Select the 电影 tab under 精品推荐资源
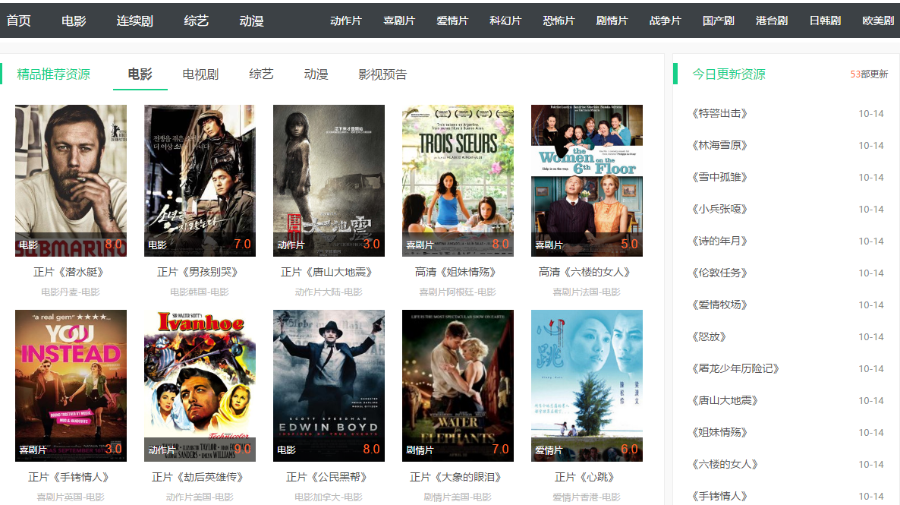This screenshot has height=505, width=900. (x=140, y=74)
